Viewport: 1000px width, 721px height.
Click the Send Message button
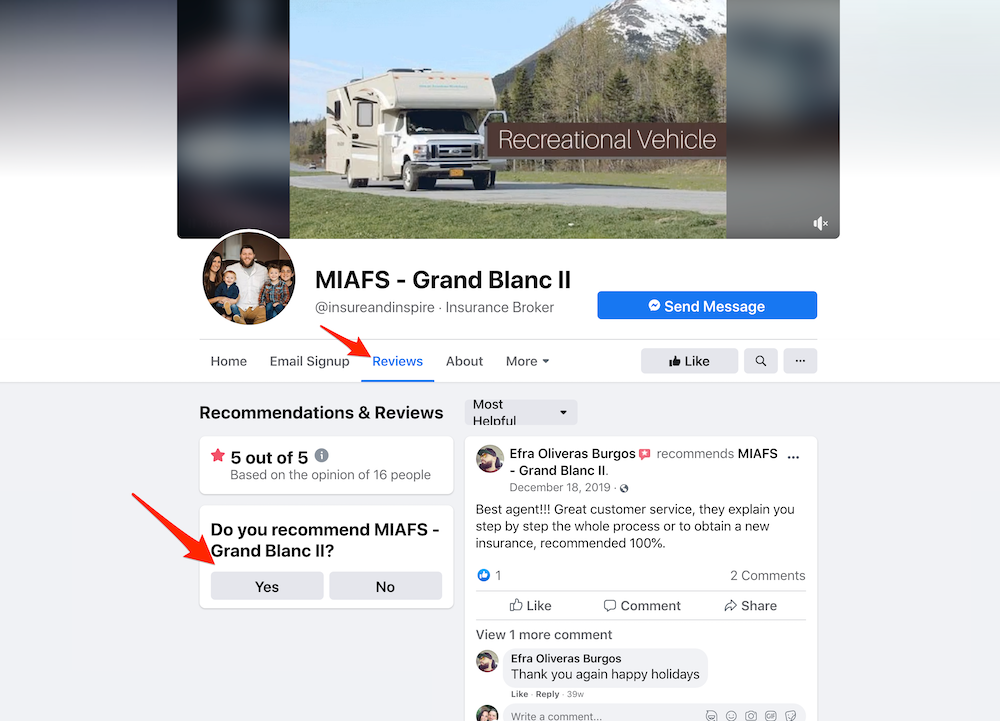click(x=707, y=305)
